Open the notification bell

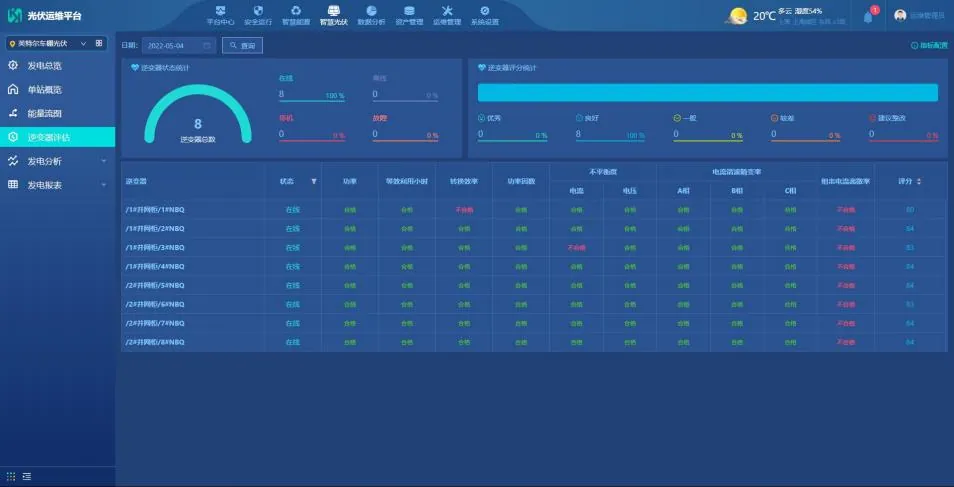click(x=868, y=17)
